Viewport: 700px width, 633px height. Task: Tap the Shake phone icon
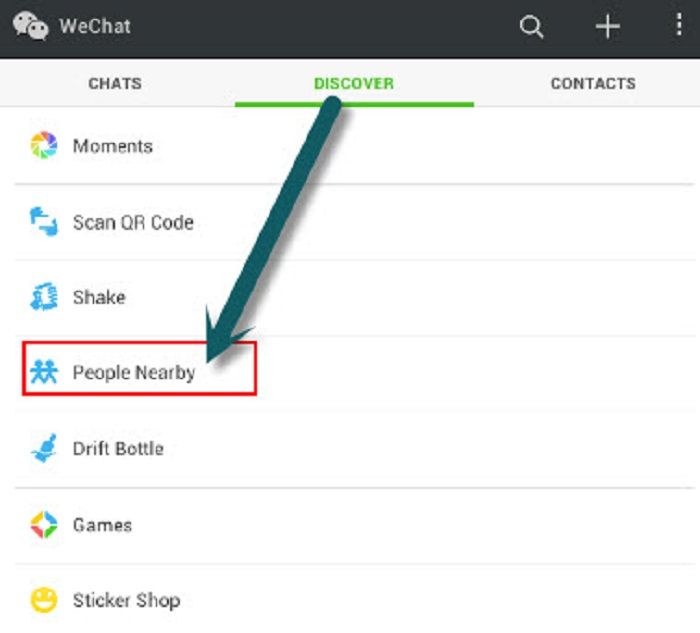coord(44,296)
